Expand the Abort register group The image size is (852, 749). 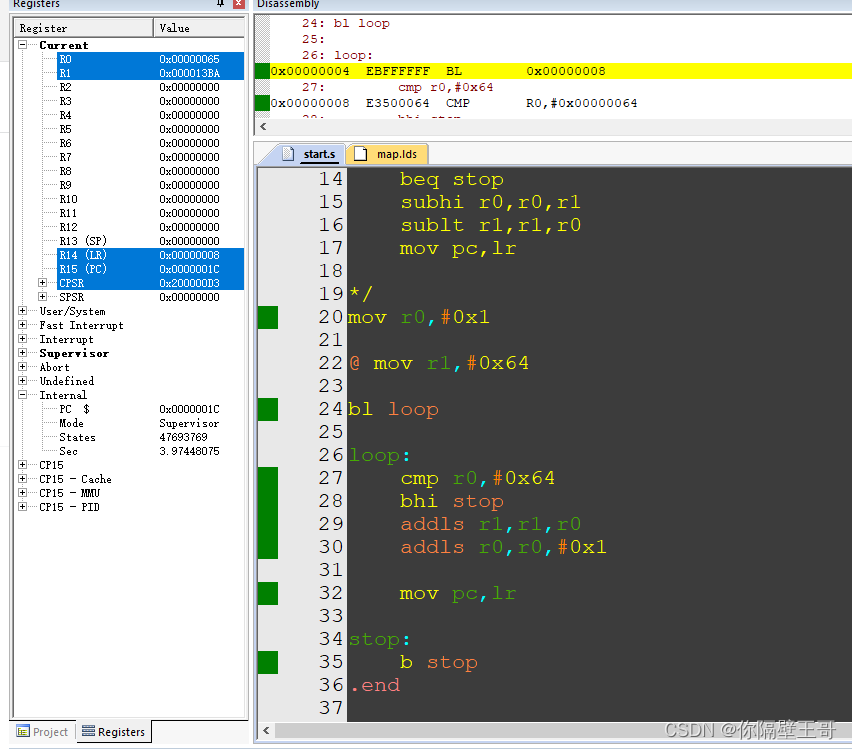point(22,367)
